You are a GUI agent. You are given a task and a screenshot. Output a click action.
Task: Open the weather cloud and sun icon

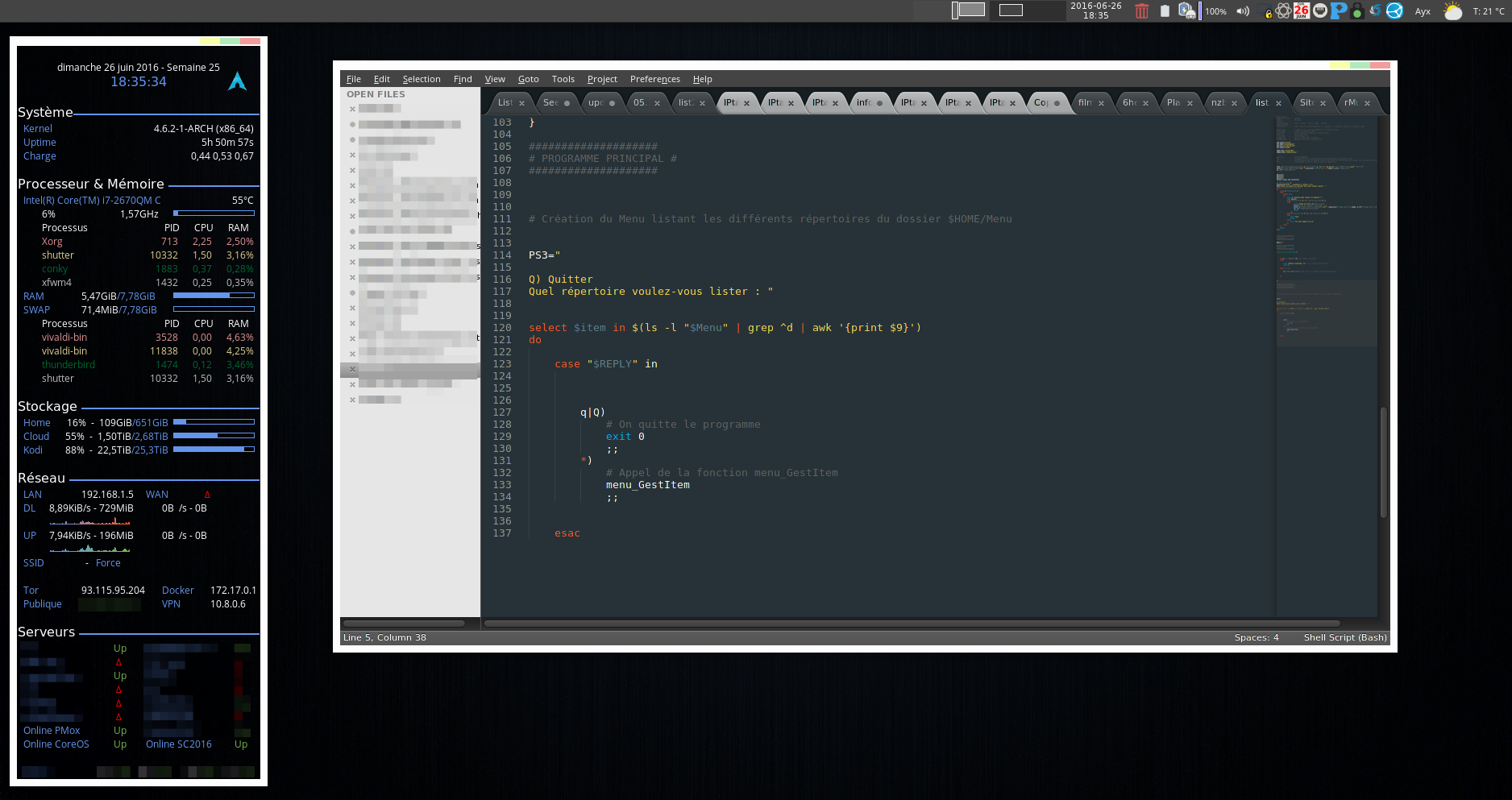tap(1452, 11)
